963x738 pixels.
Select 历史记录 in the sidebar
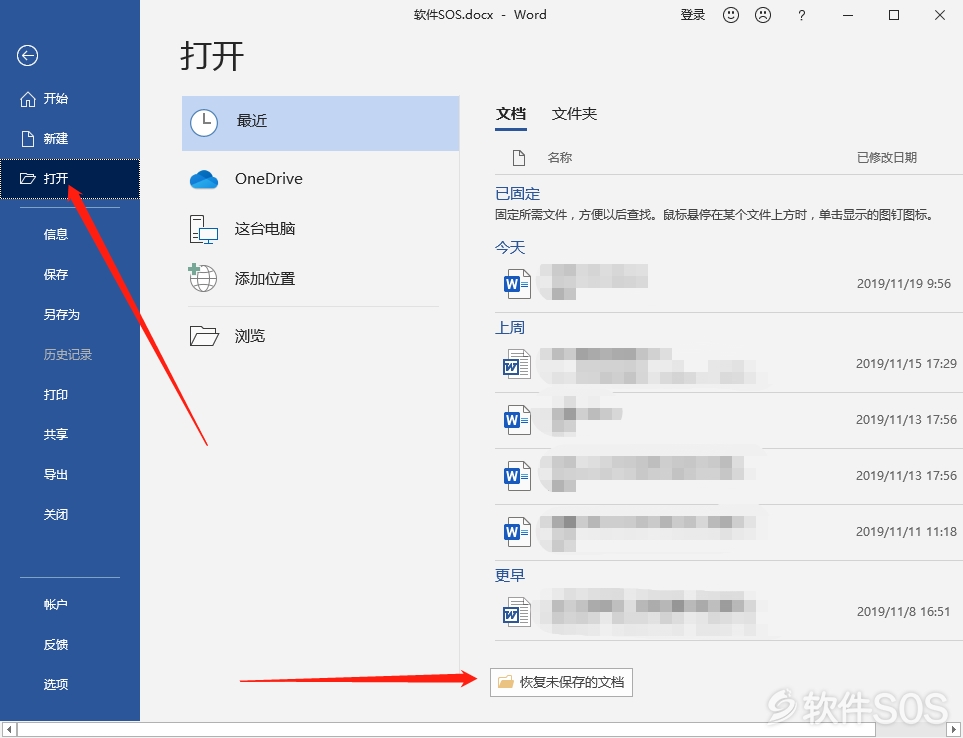[x=68, y=354]
